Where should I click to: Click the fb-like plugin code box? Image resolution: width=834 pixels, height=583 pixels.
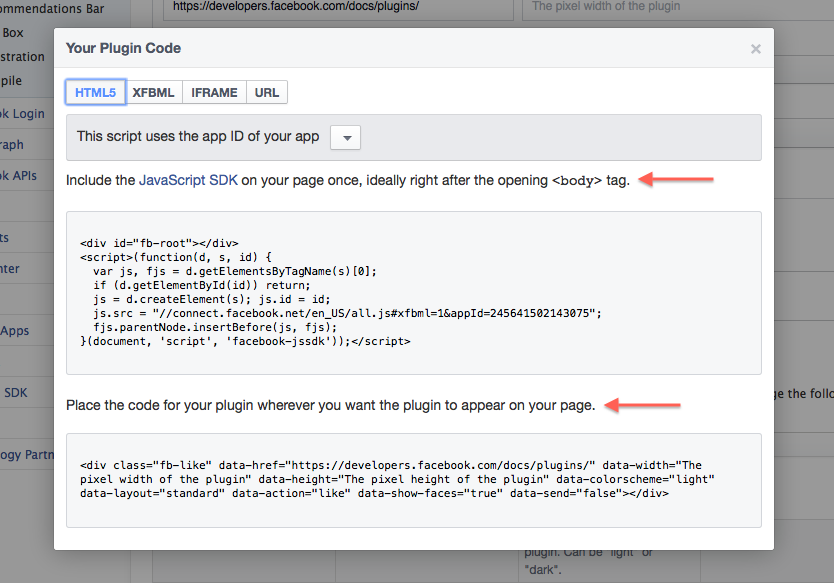(414, 480)
